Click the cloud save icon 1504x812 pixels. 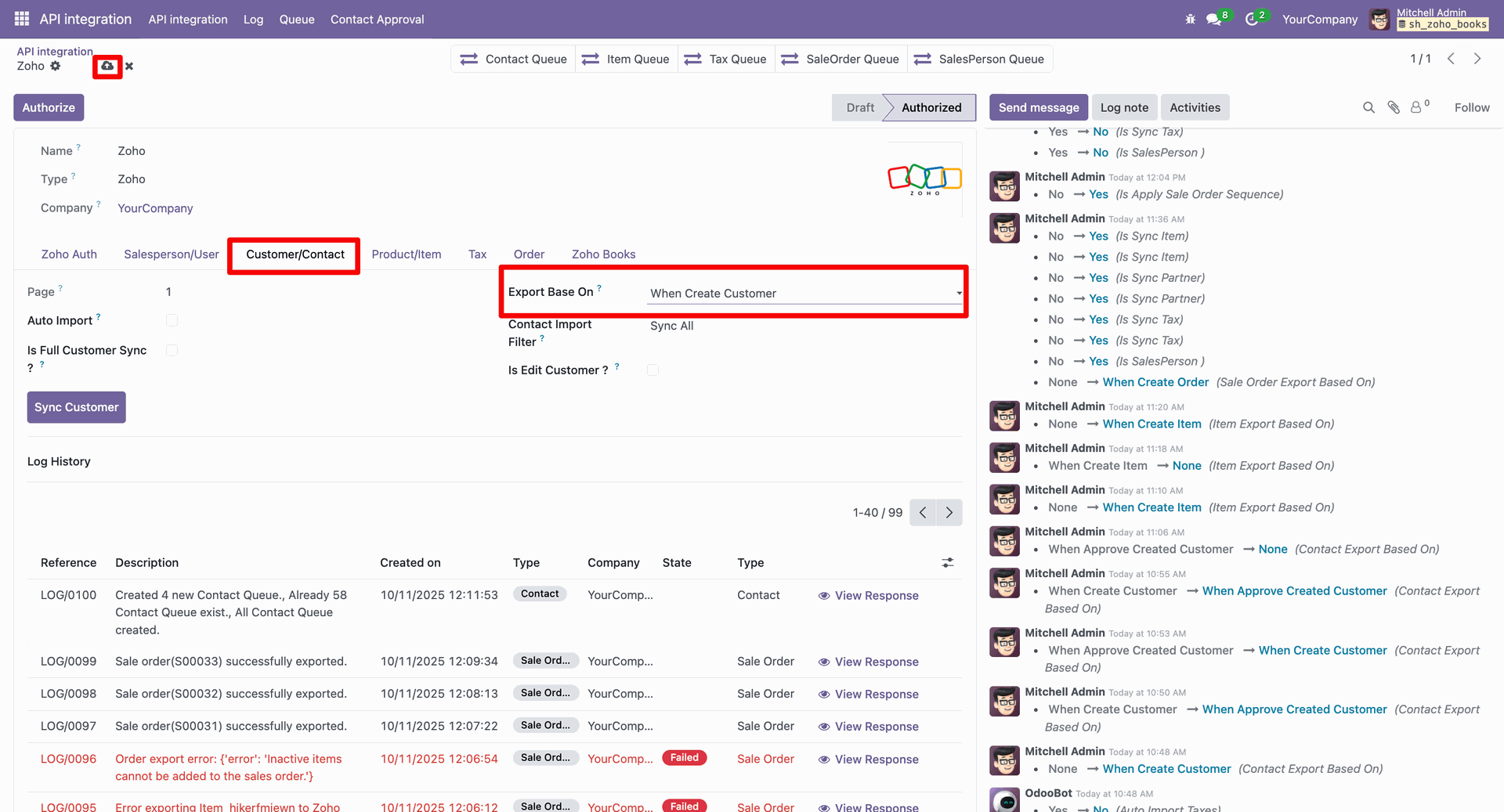pos(107,66)
